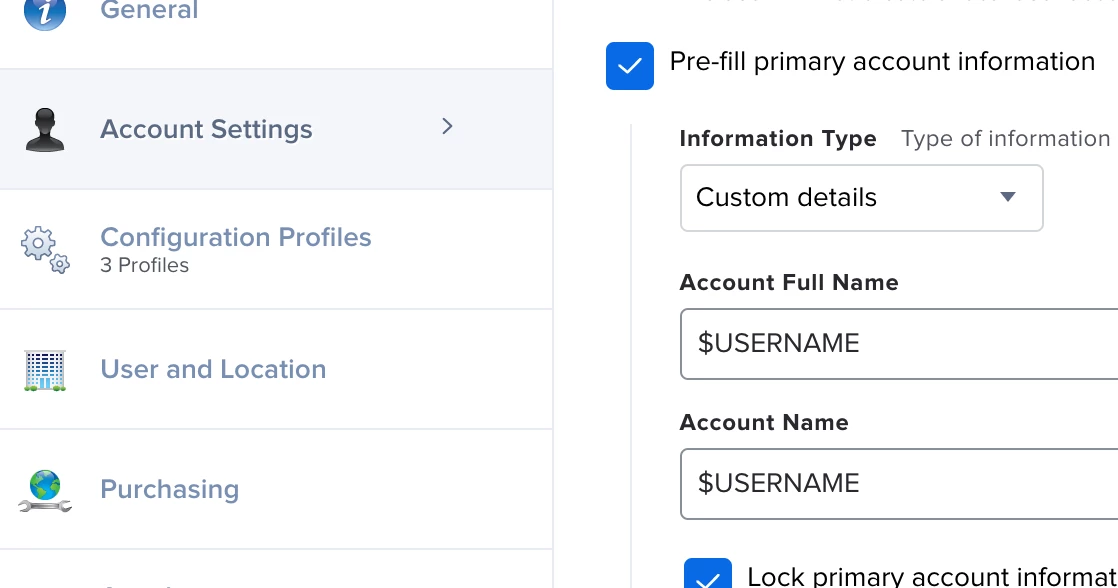
Task: Select the Account Settings label in sidebar
Action: pos(206,129)
